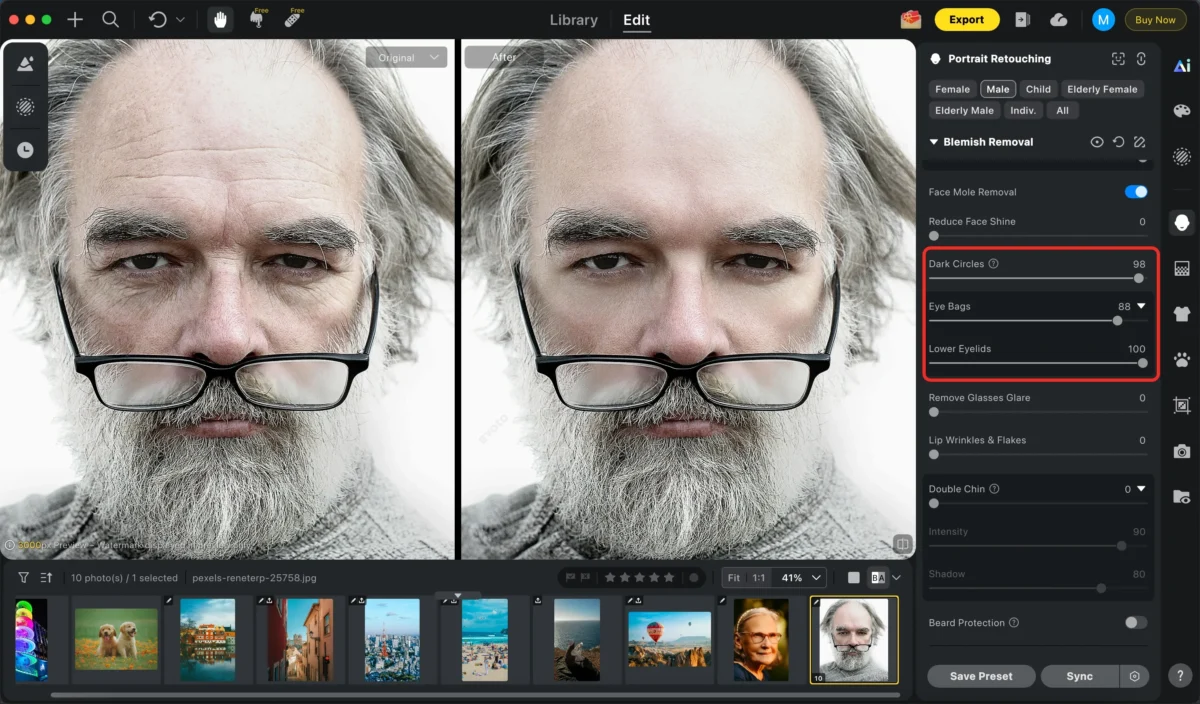
Task: Turn off Face Mole Removal switch
Action: [1135, 192]
